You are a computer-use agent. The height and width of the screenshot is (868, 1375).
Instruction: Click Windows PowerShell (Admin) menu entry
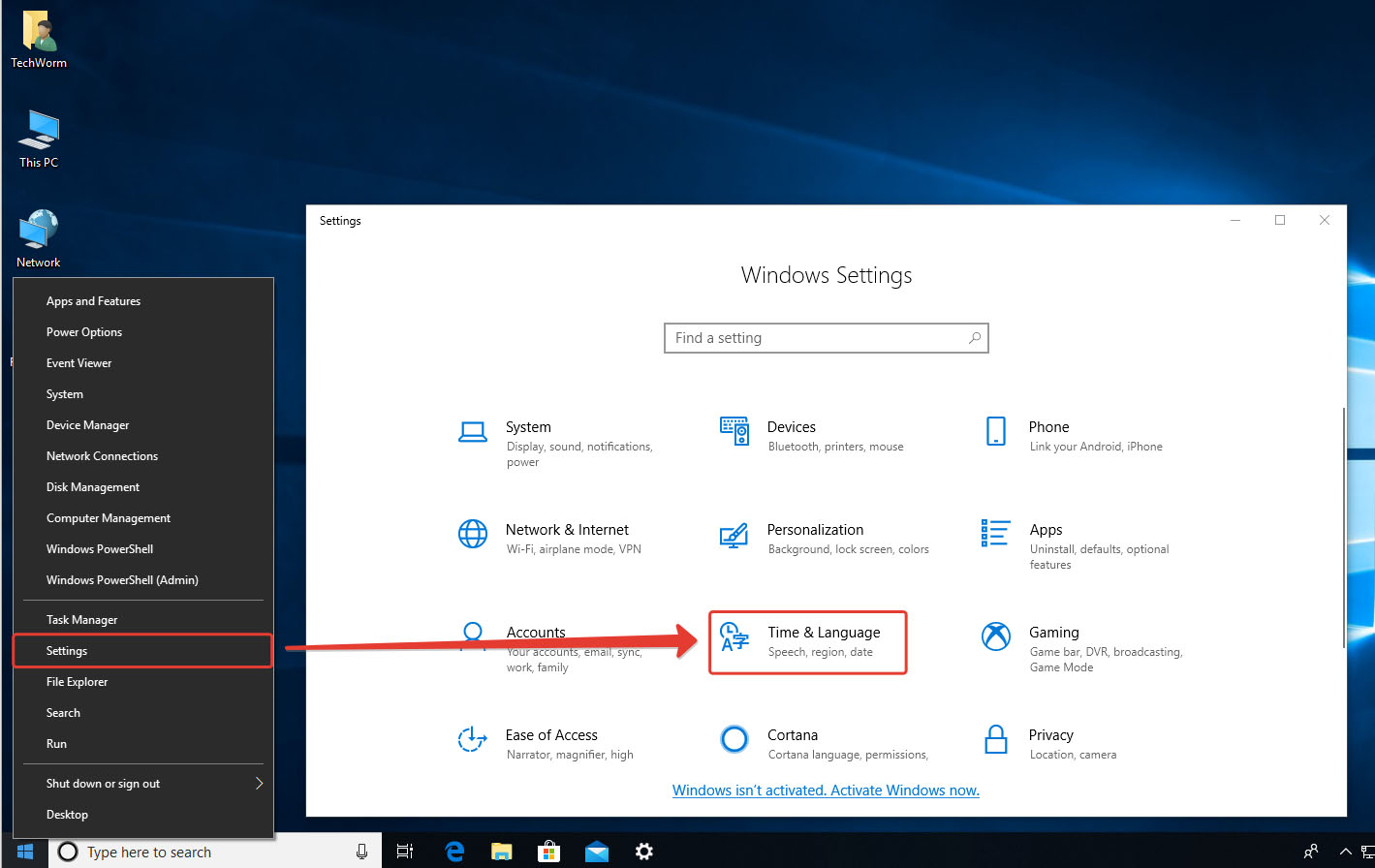coord(122,580)
